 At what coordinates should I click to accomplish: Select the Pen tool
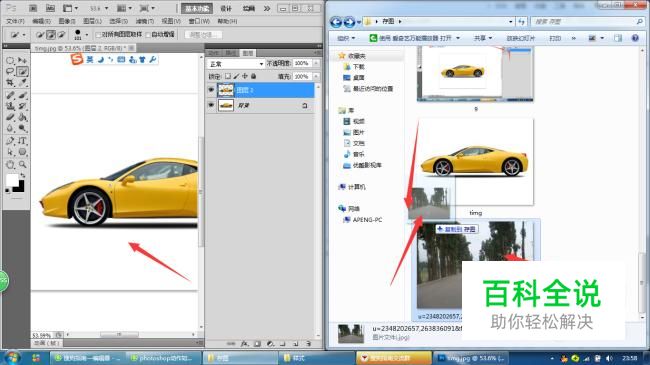coord(10,141)
